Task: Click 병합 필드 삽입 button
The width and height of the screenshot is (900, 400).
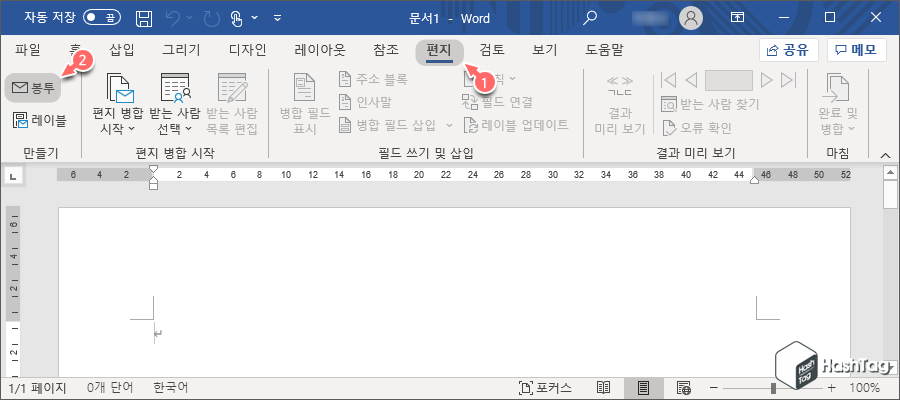Action: [x=388, y=125]
